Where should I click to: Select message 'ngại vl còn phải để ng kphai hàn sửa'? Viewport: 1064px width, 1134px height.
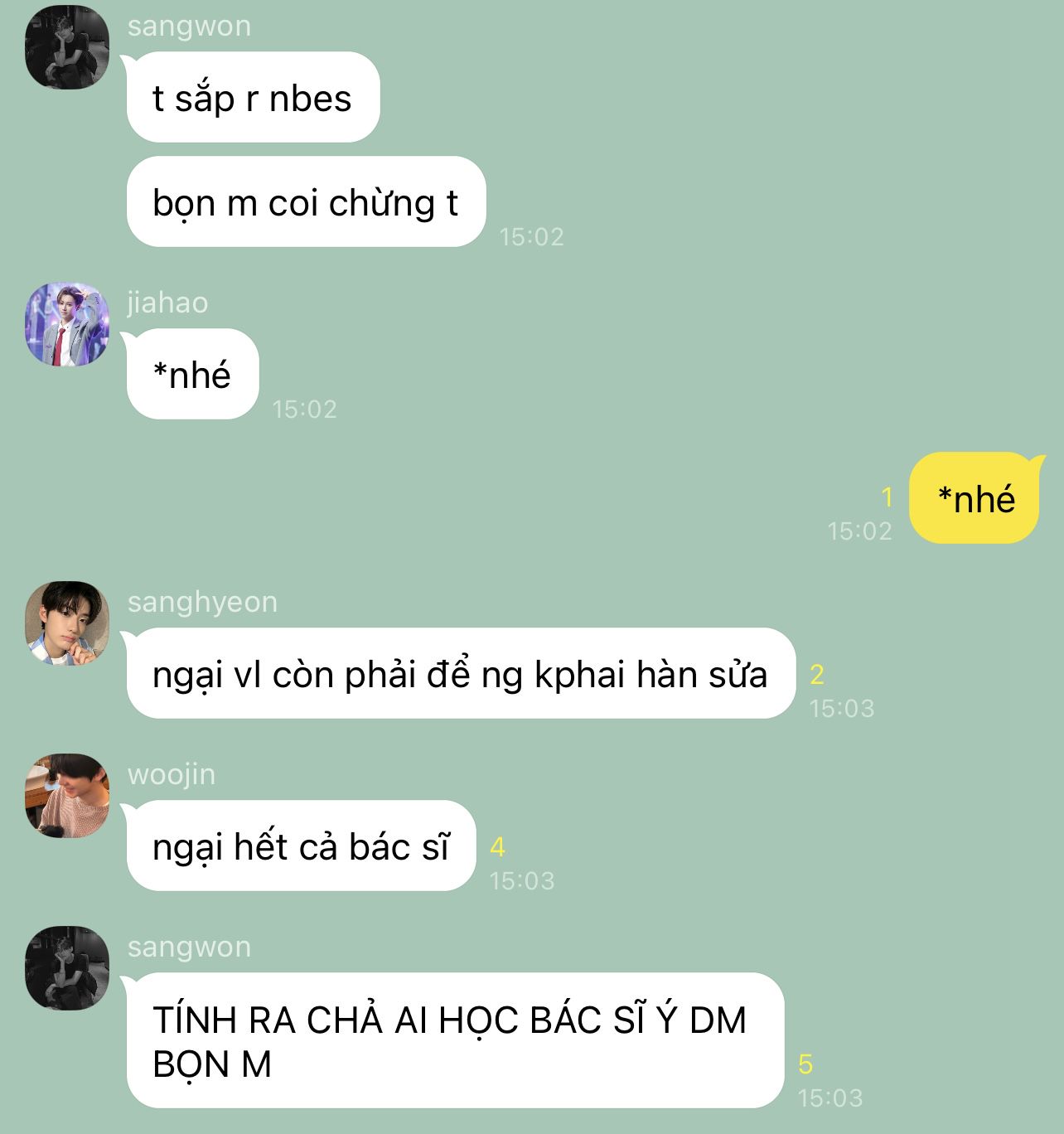click(x=461, y=673)
